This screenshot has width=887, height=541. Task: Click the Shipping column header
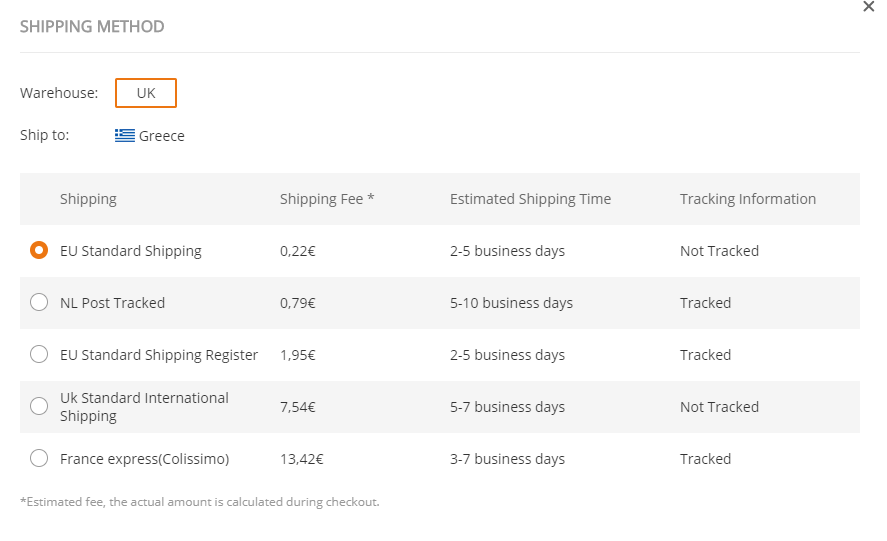[88, 199]
